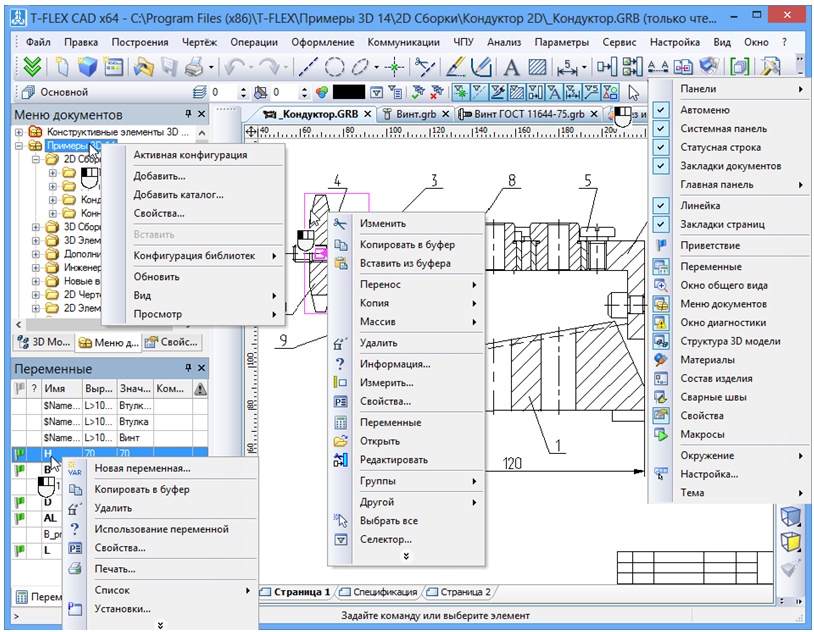This screenshot has width=814, height=632.
Task: Toggle the Закладки страниц checkbox
Action: 660,224
